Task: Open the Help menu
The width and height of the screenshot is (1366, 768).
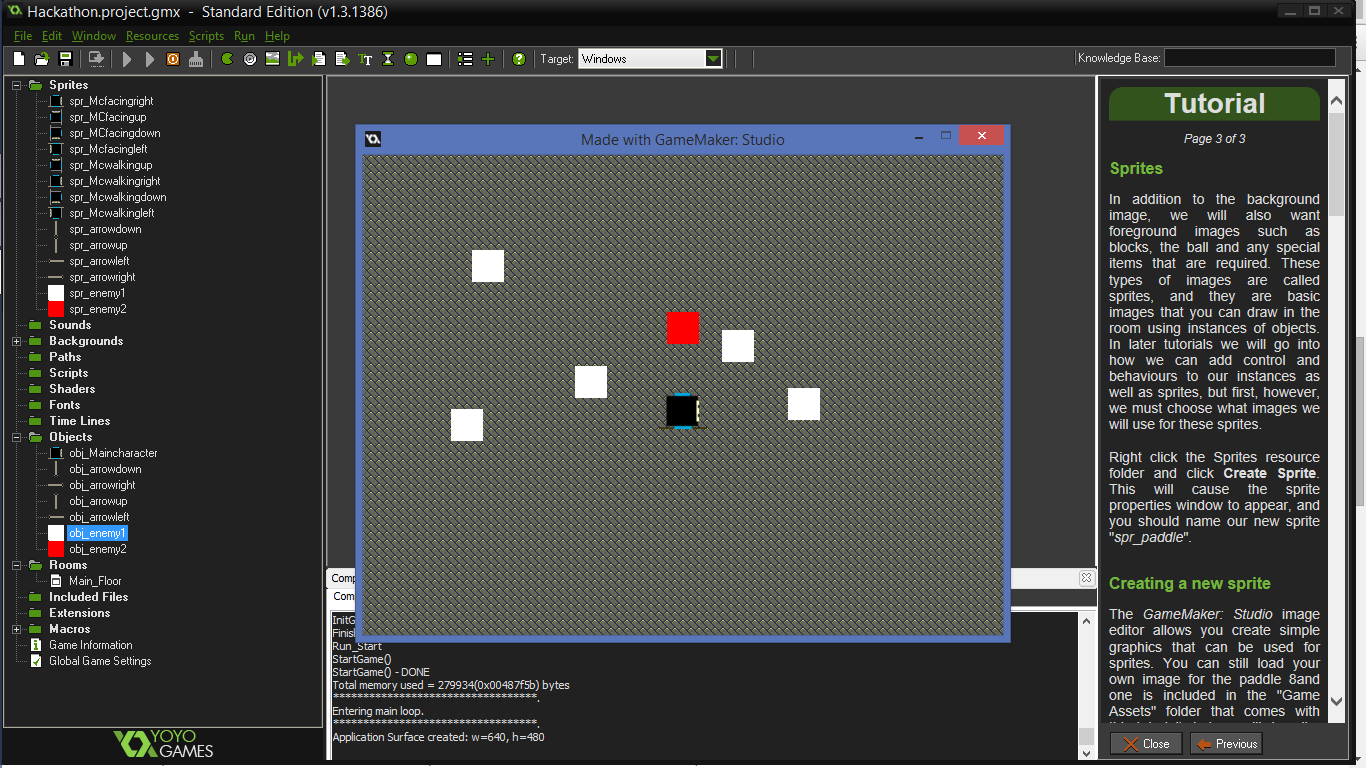Action: click(277, 36)
